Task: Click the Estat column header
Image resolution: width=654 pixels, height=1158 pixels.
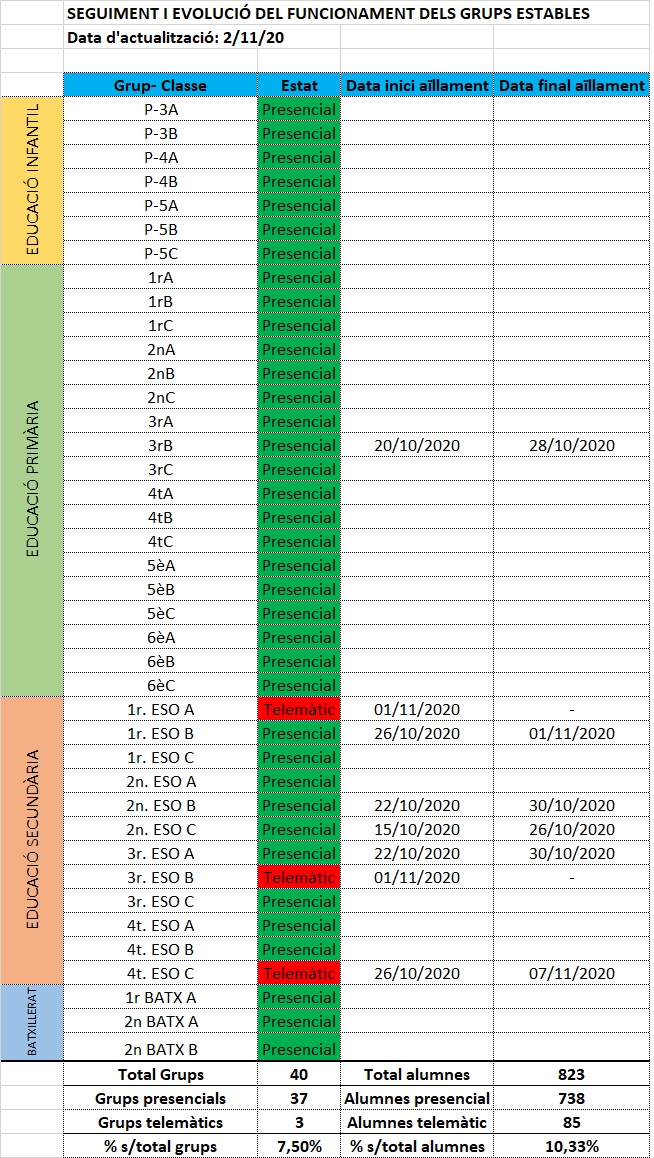Action: click(299, 85)
